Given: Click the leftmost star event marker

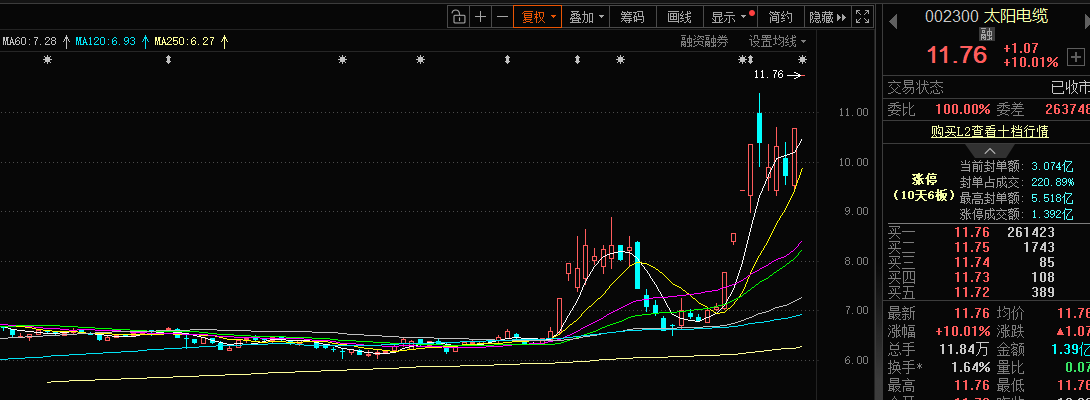Looking at the screenshot, I should 47,61.
